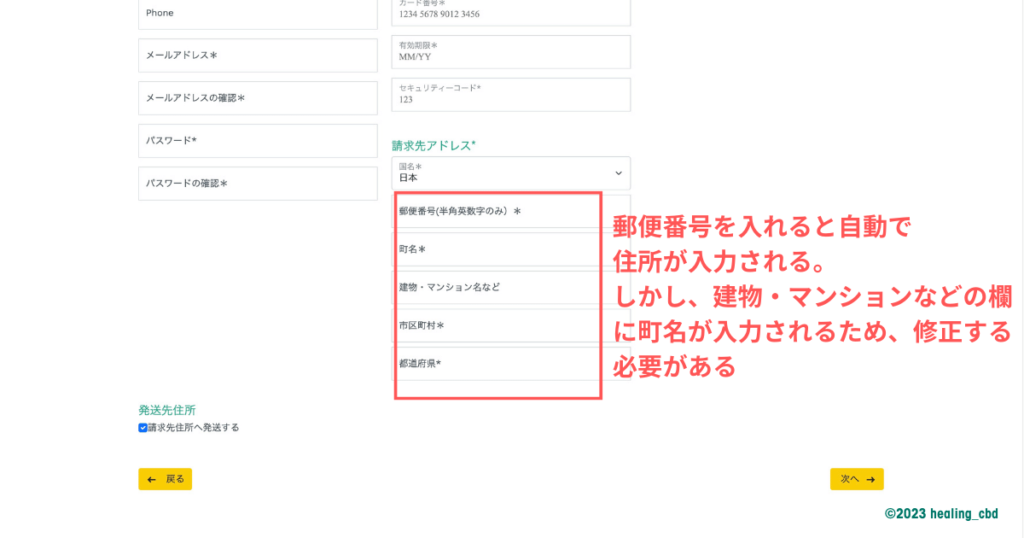Toggle the 請求先住所へ発送する checkbox
1024x538 pixels.
pos(143,428)
